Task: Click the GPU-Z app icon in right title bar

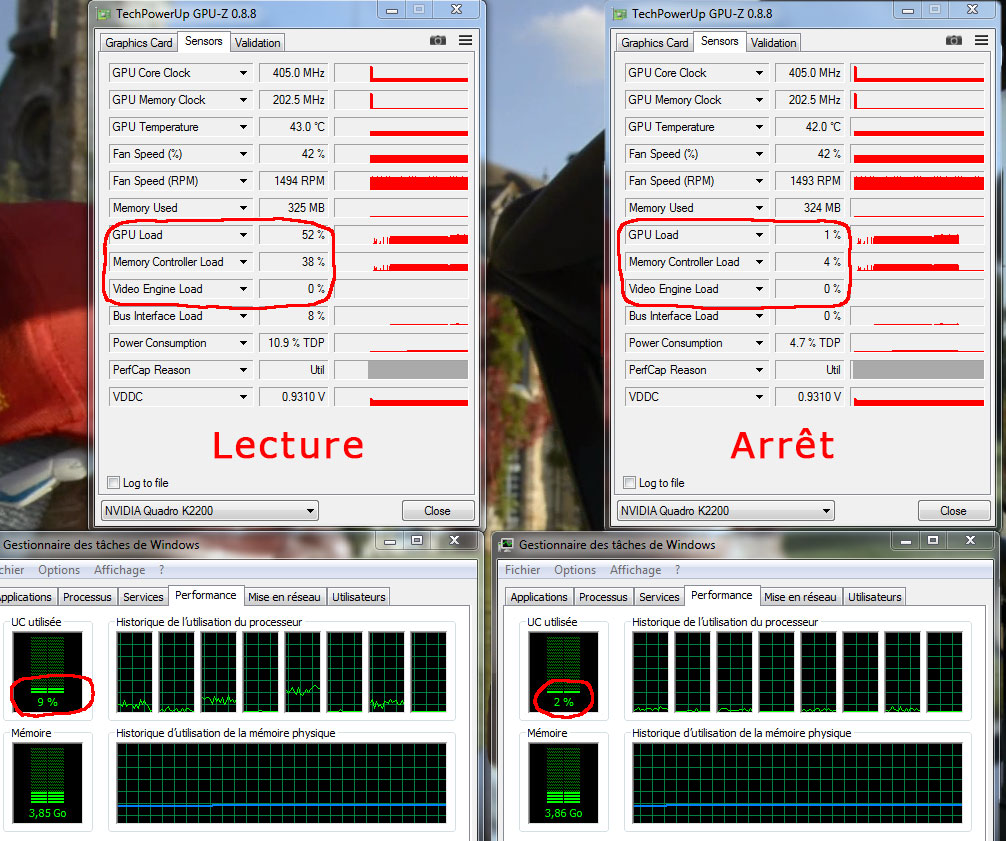Action: tap(620, 14)
